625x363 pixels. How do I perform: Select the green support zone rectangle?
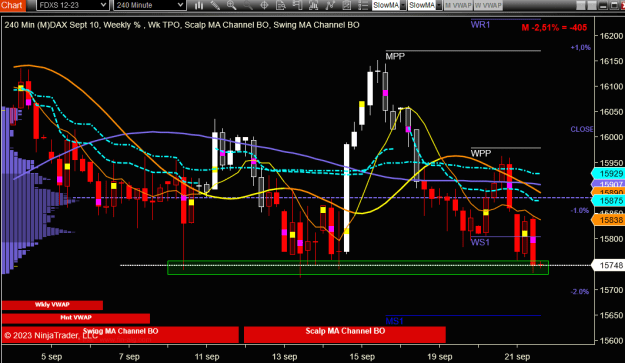pos(358,267)
